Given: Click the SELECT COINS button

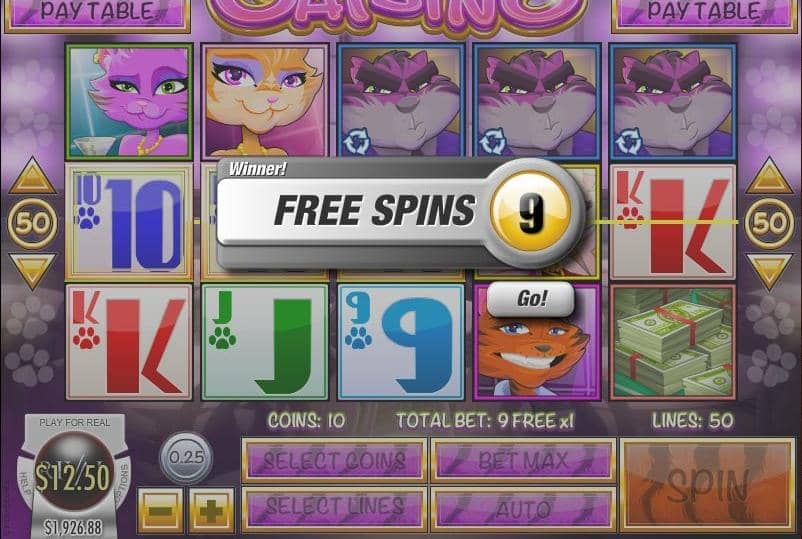Looking at the screenshot, I should (x=335, y=461).
